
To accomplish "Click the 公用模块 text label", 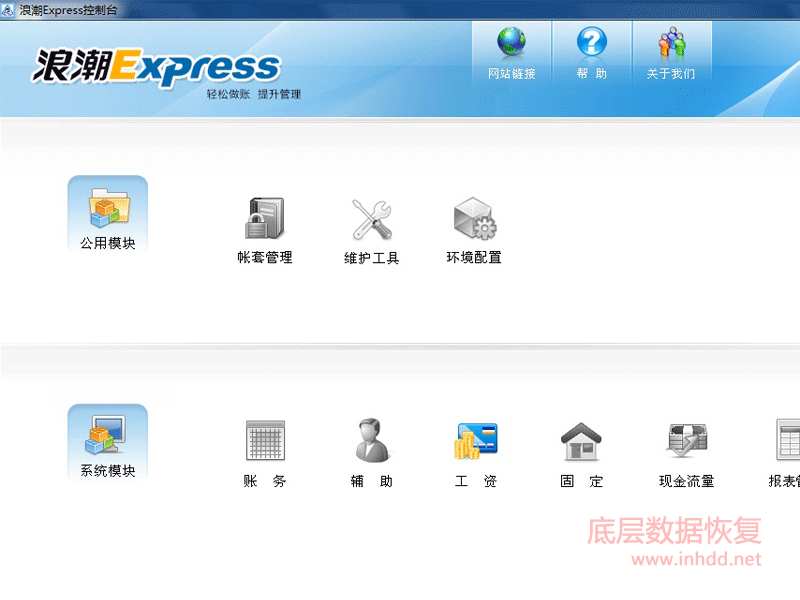I will pos(108,243).
